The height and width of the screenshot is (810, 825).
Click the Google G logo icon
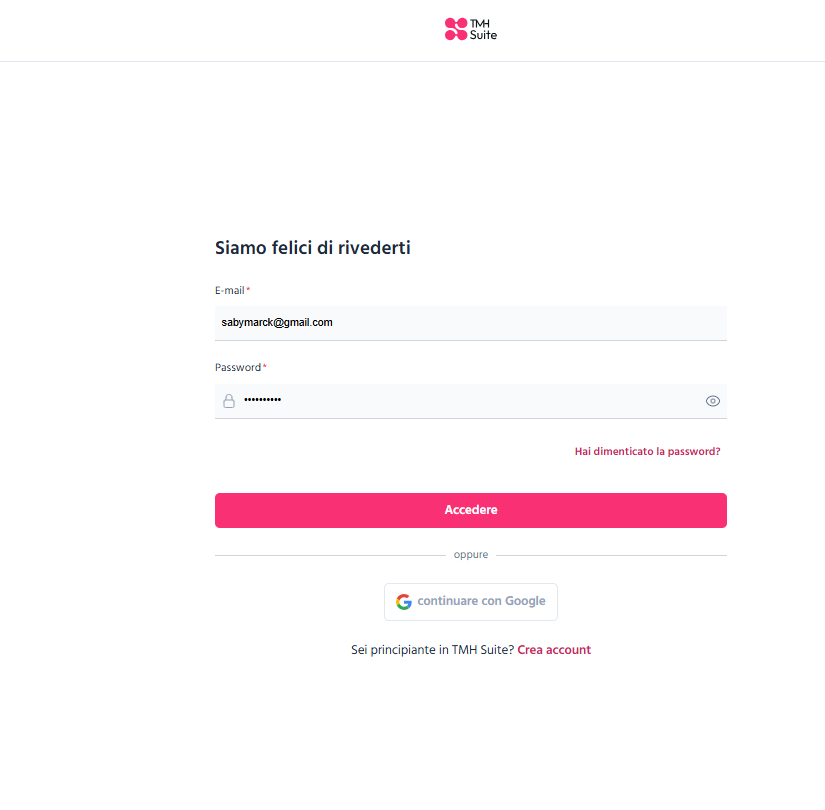click(x=404, y=602)
